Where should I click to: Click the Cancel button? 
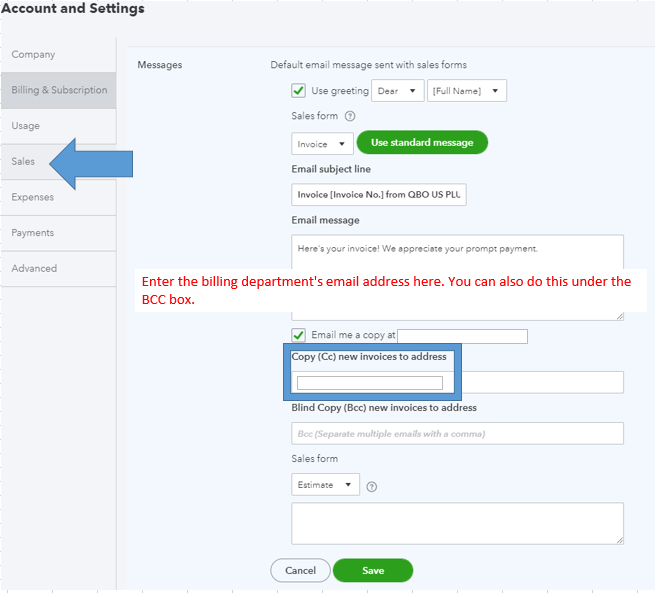[x=300, y=570]
